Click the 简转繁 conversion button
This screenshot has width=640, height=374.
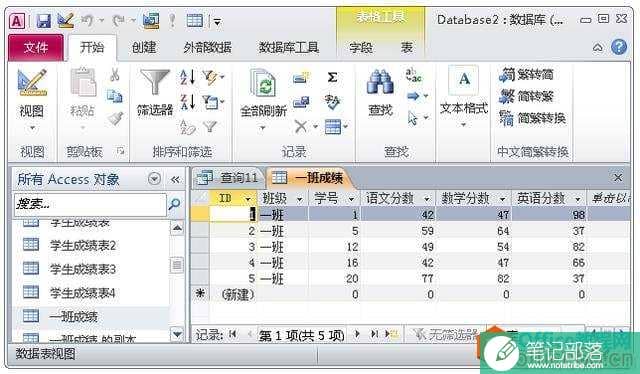(x=526, y=96)
